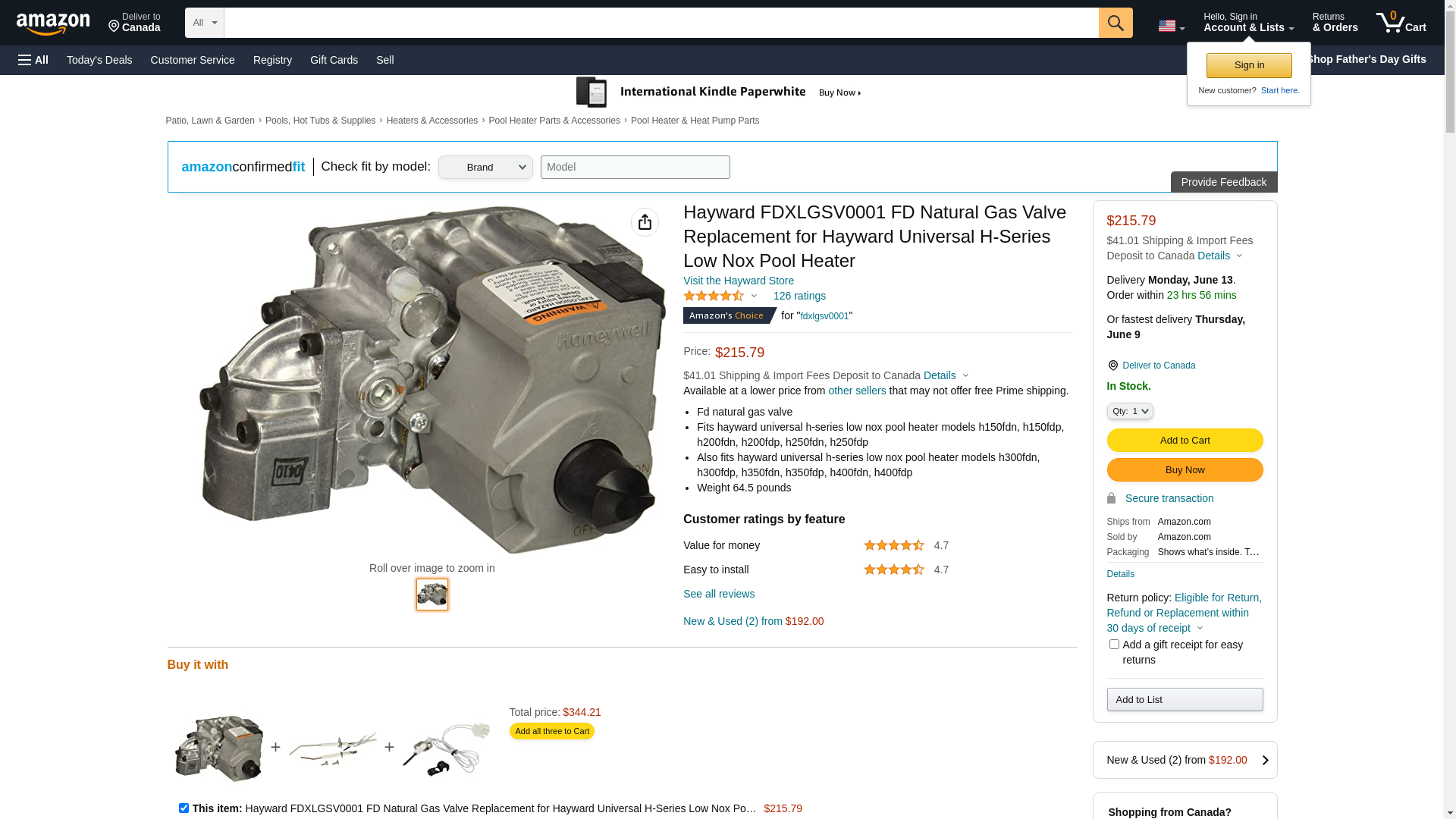This screenshot has height=819, width=1456.
Task: Open Today's Deals menu item
Action: (x=99, y=60)
